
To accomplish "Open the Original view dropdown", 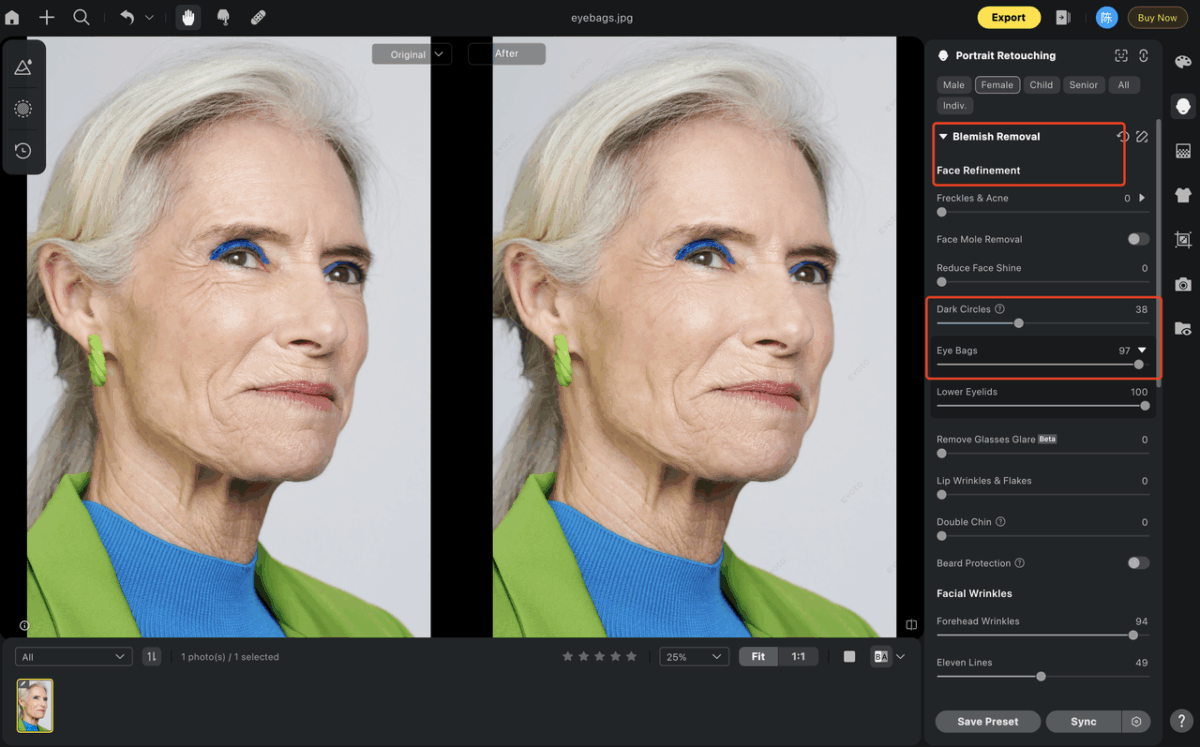I will tap(411, 54).
